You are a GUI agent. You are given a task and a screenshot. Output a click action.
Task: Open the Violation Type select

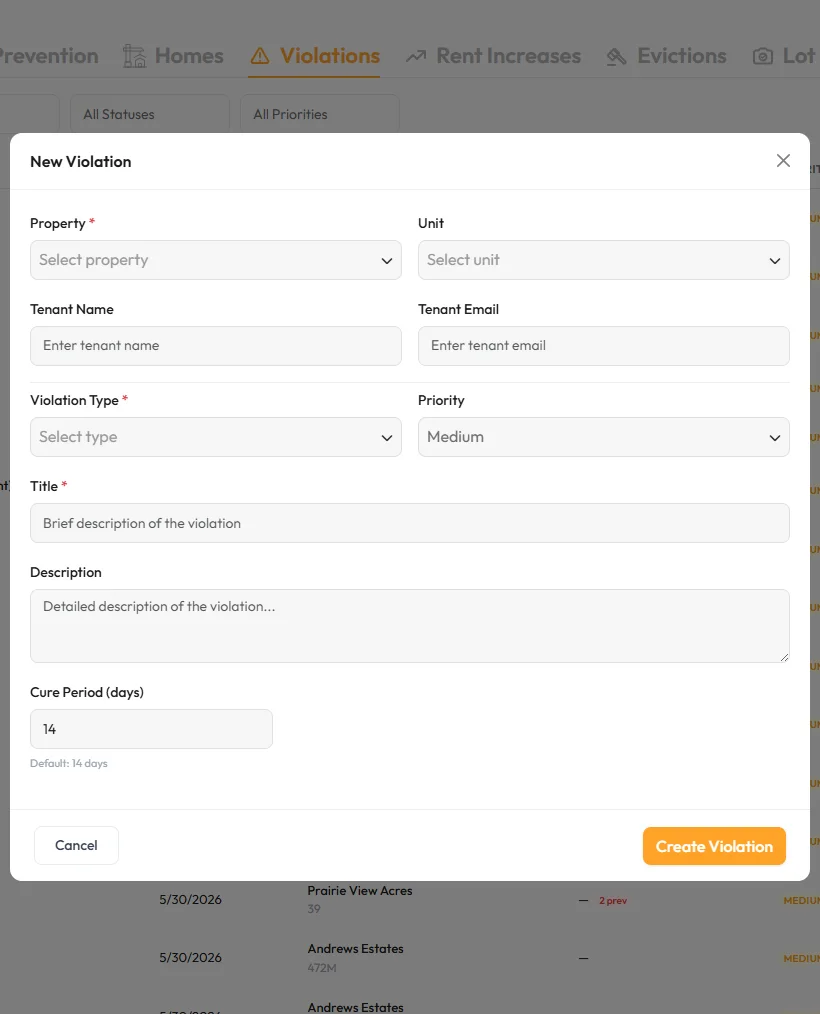coord(215,437)
